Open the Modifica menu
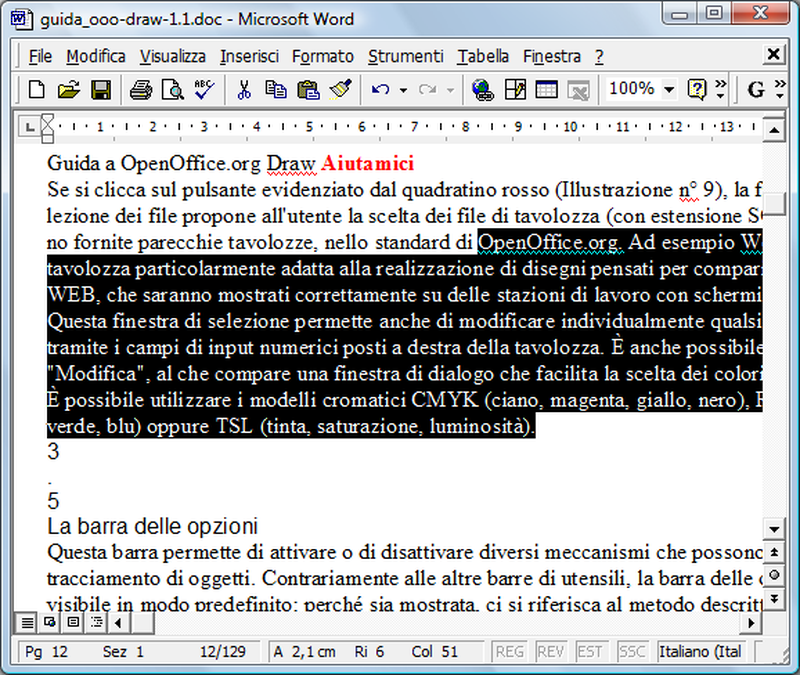800x675 pixels. point(96,56)
